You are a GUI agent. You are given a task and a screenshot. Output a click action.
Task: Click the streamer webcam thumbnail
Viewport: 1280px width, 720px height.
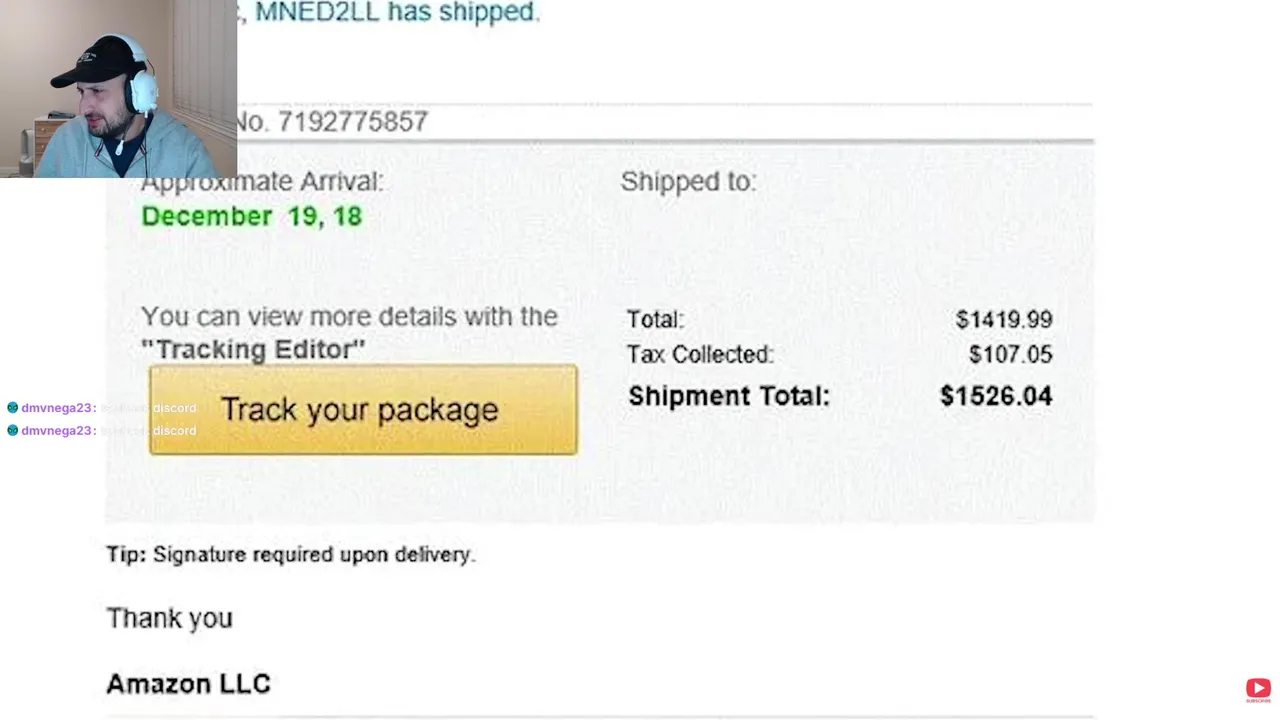pos(118,89)
